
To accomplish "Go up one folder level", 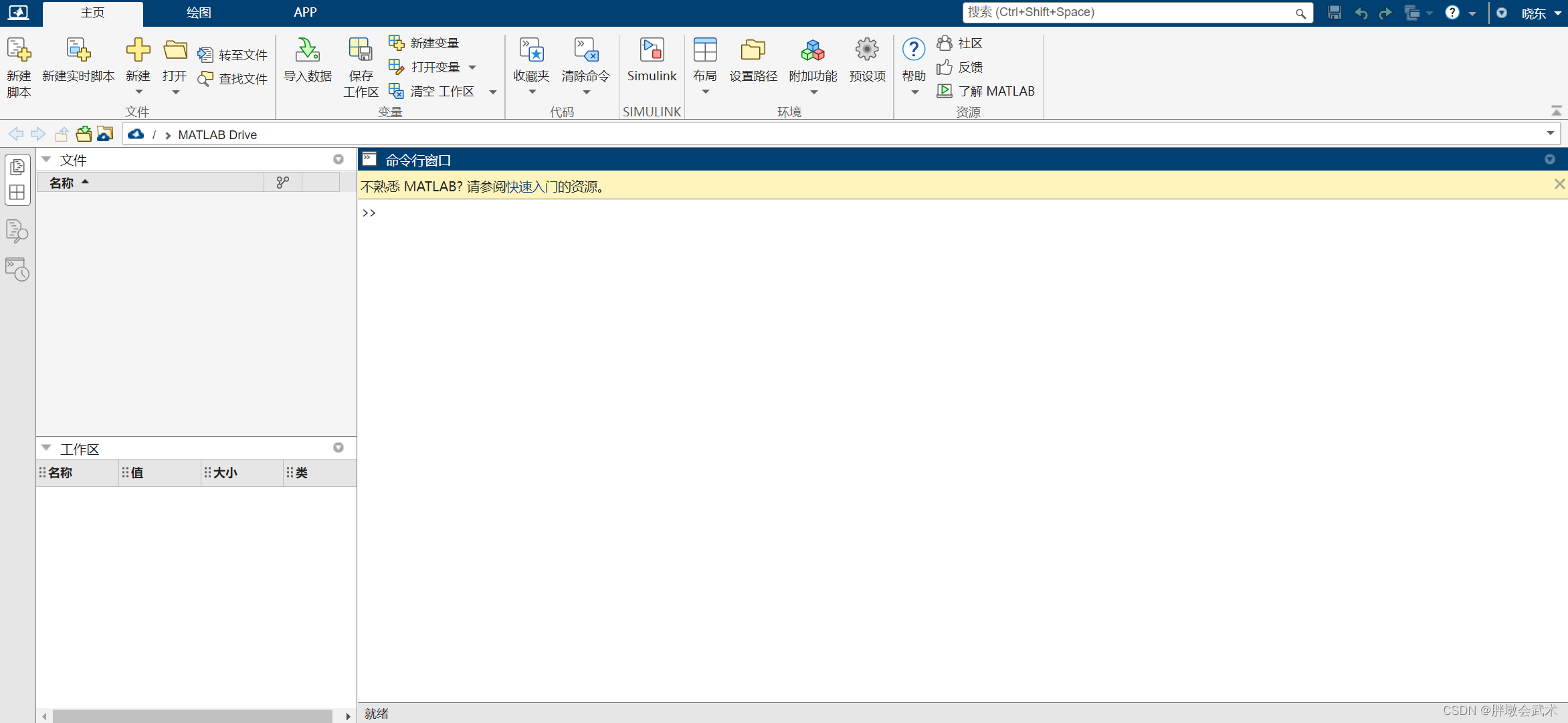I will point(62,134).
